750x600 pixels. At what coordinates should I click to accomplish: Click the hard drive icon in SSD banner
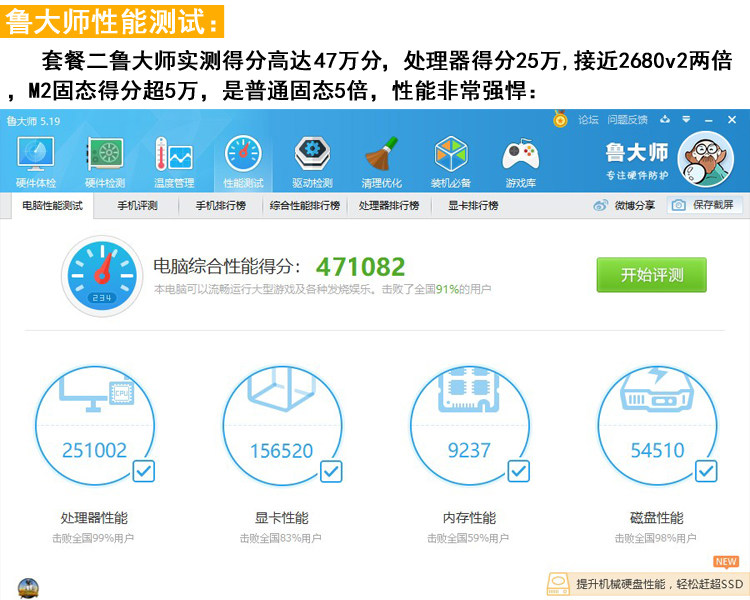558,584
